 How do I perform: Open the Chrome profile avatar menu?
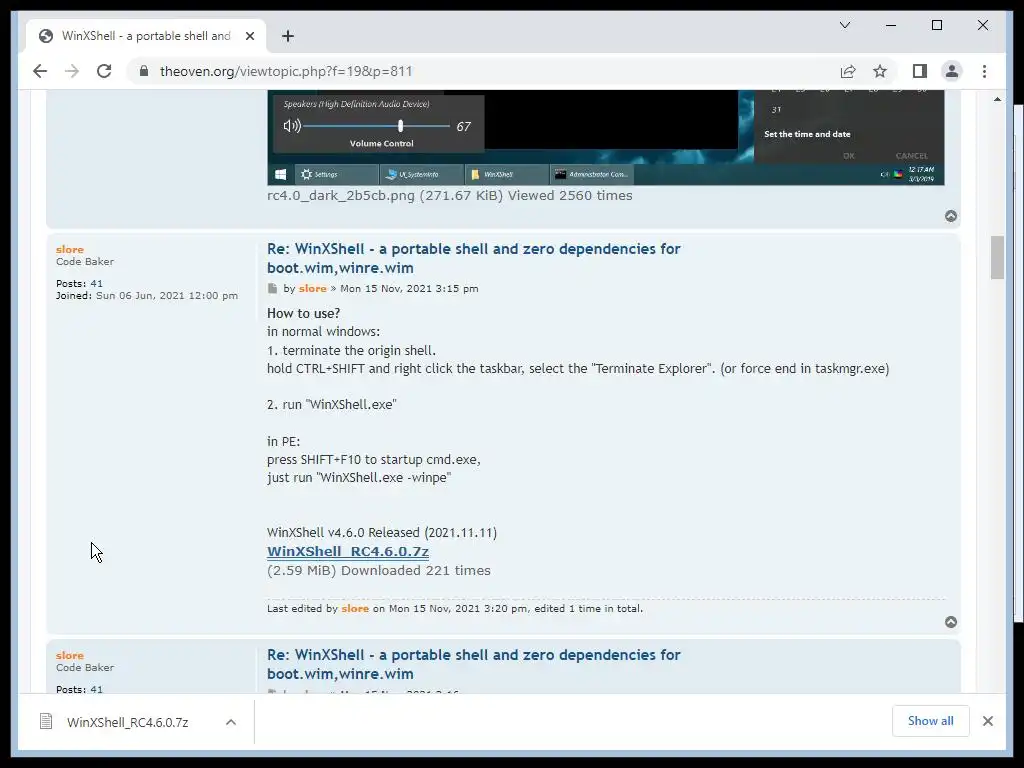952,71
